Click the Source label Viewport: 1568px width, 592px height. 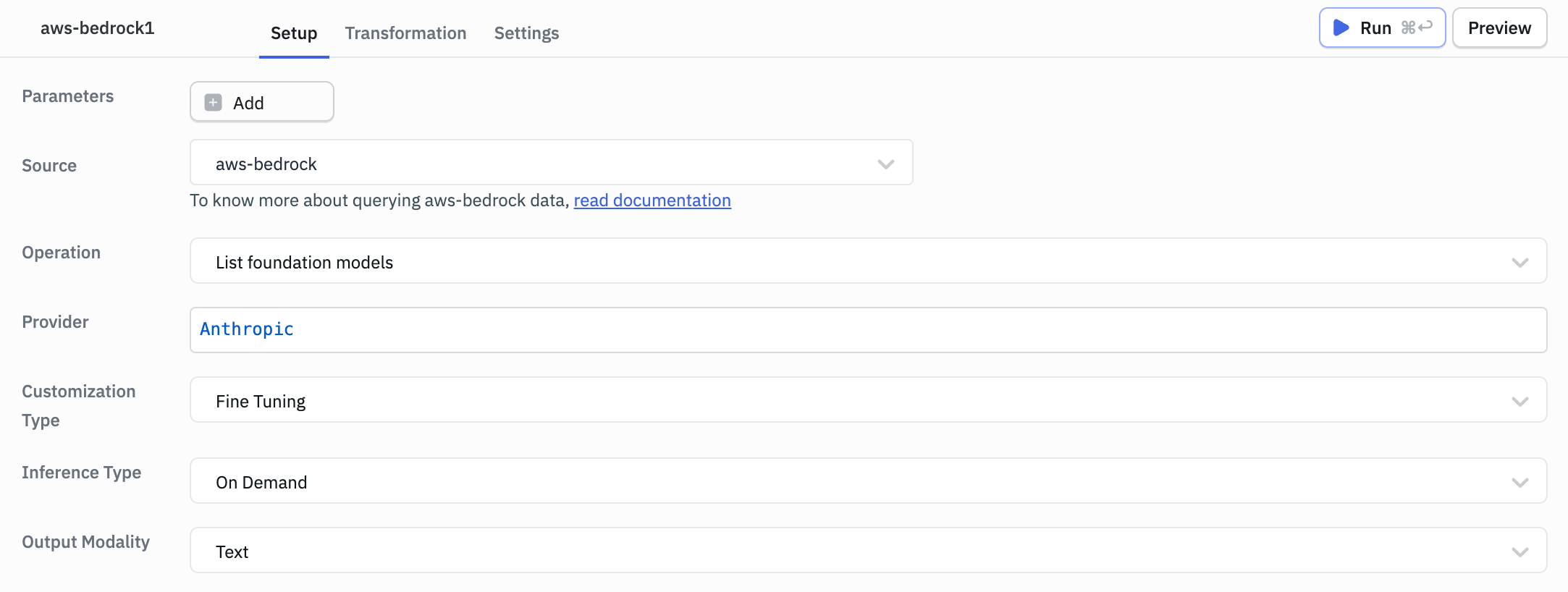tap(49, 166)
